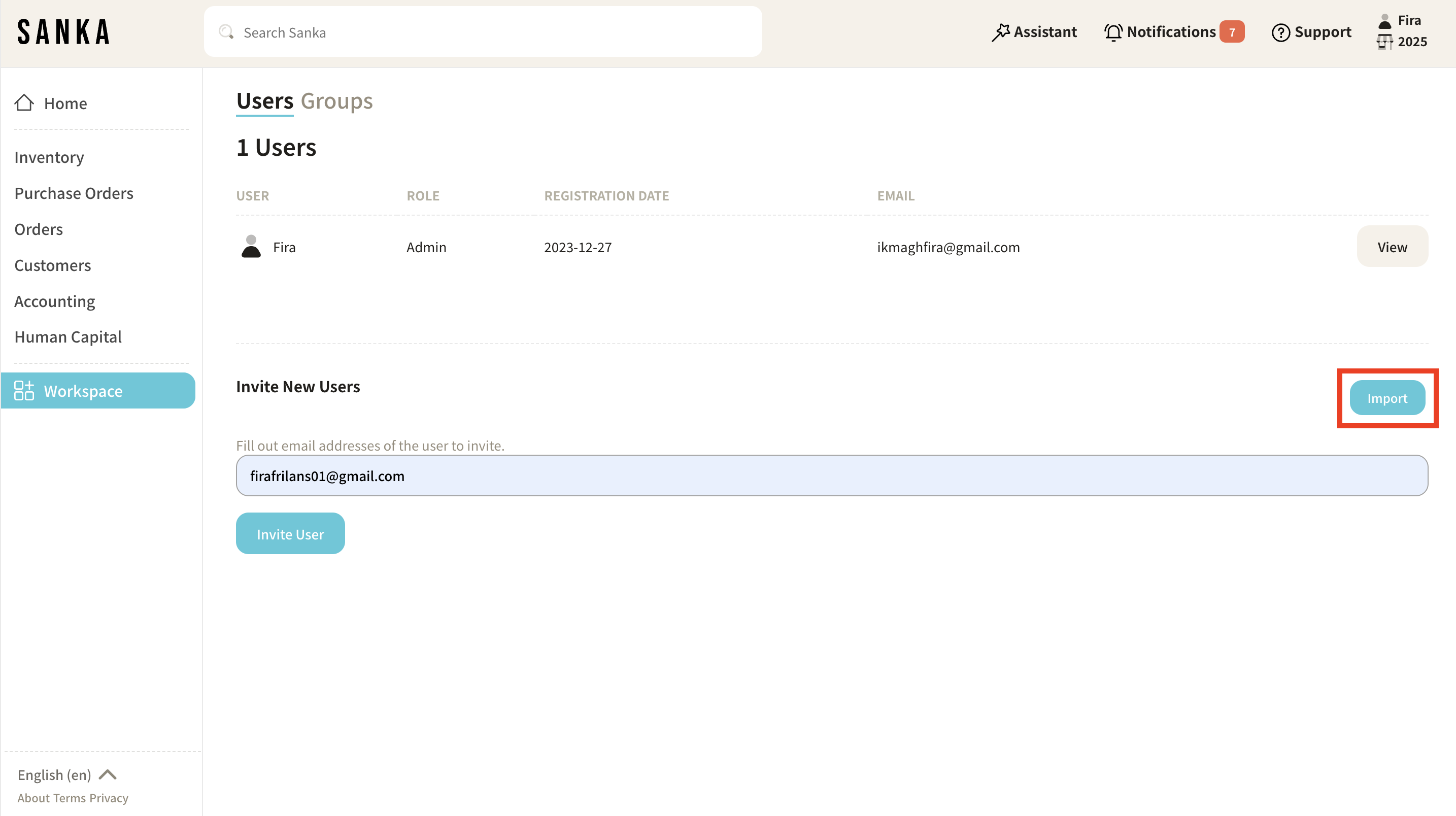Go to Human Capital section
Image resolution: width=1456 pixels, height=816 pixels.
[68, 337]
